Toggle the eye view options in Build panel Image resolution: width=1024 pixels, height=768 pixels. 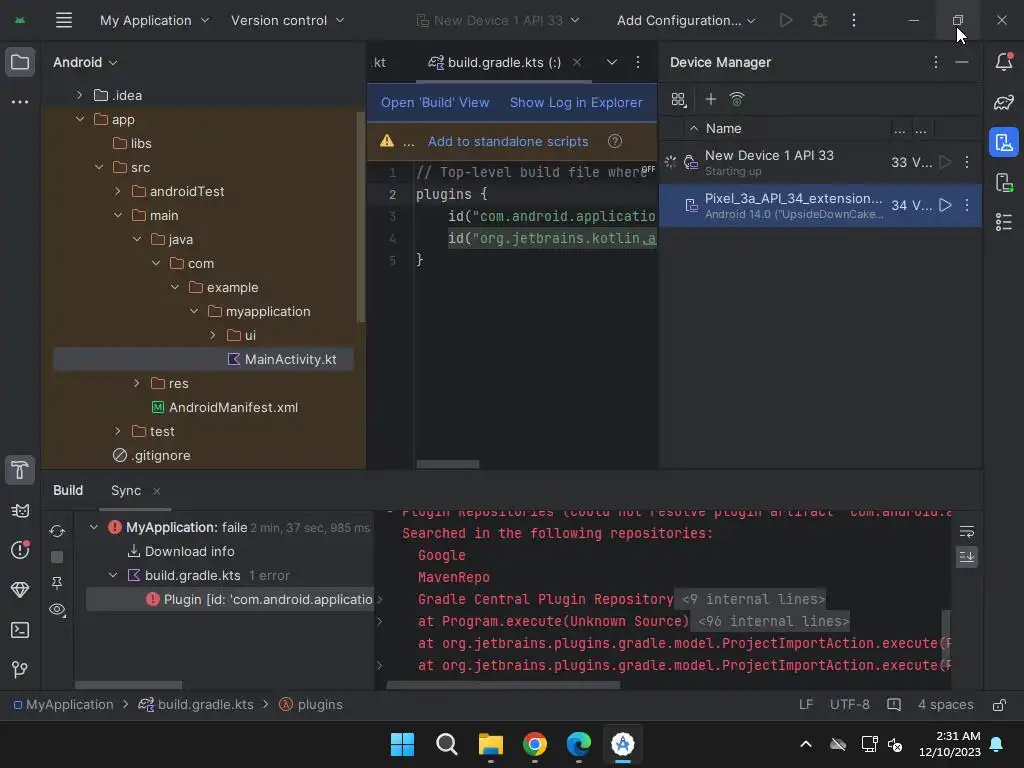(x=57, y=610)
